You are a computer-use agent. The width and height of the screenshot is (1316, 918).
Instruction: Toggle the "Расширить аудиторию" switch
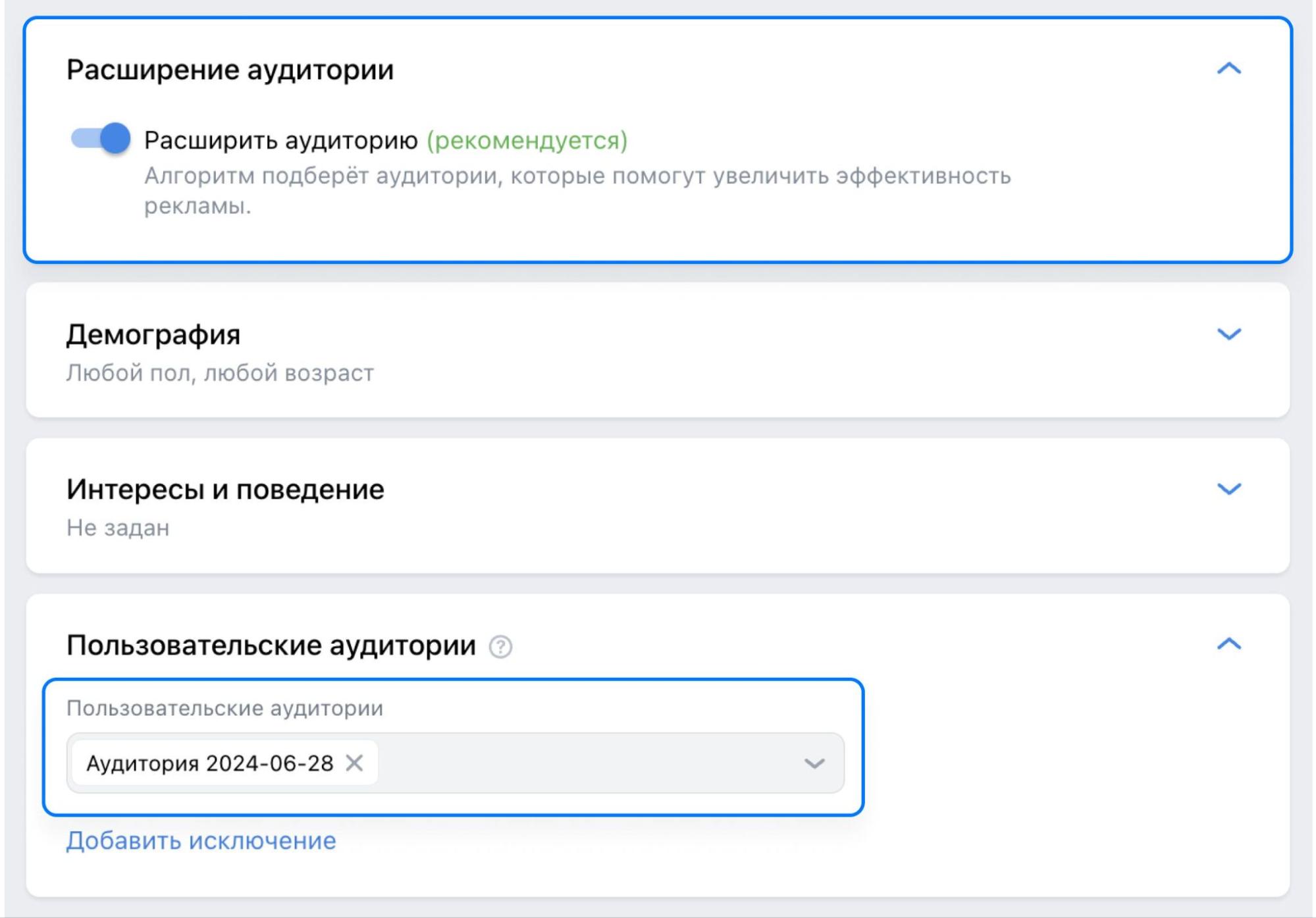101,138
